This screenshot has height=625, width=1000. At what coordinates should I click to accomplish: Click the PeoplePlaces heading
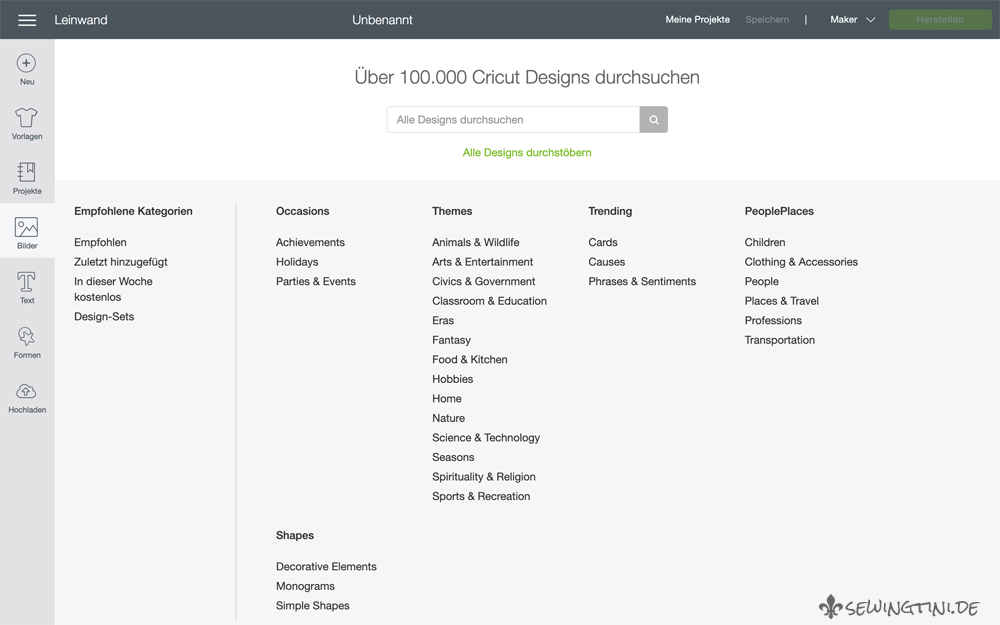coord(779,211)
